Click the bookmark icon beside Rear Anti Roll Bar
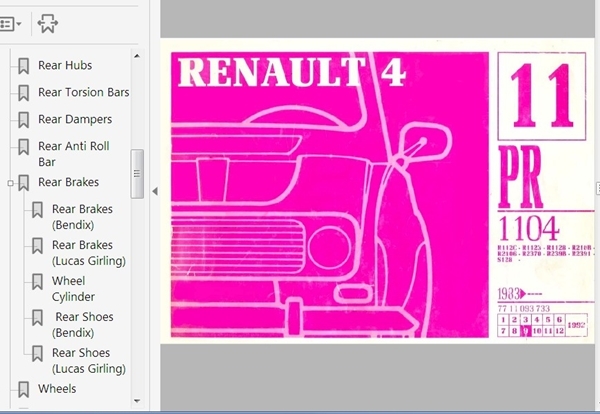The width and height of the screenshot is (600, 414). 24,147
